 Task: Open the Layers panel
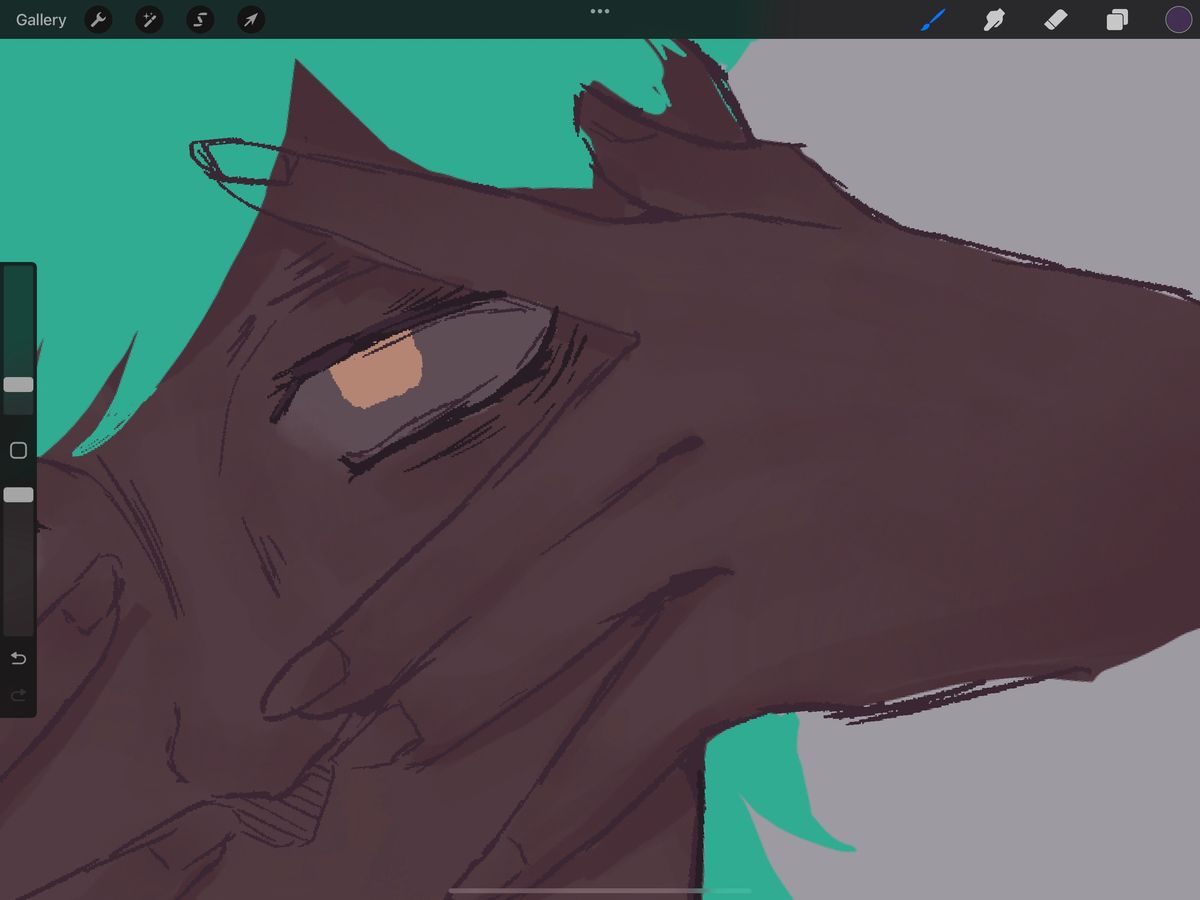1117,19
